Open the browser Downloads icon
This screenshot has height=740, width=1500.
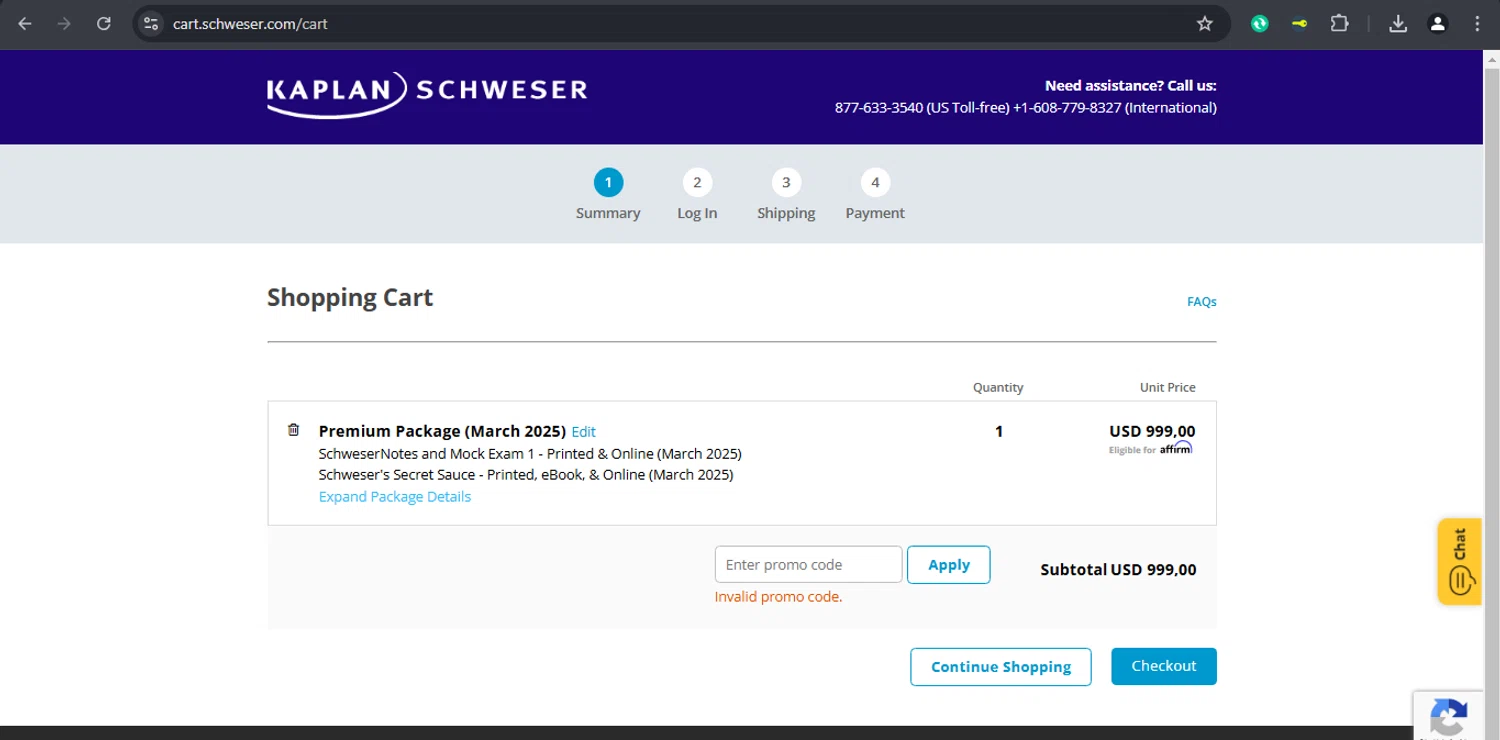click(1398, 24)
